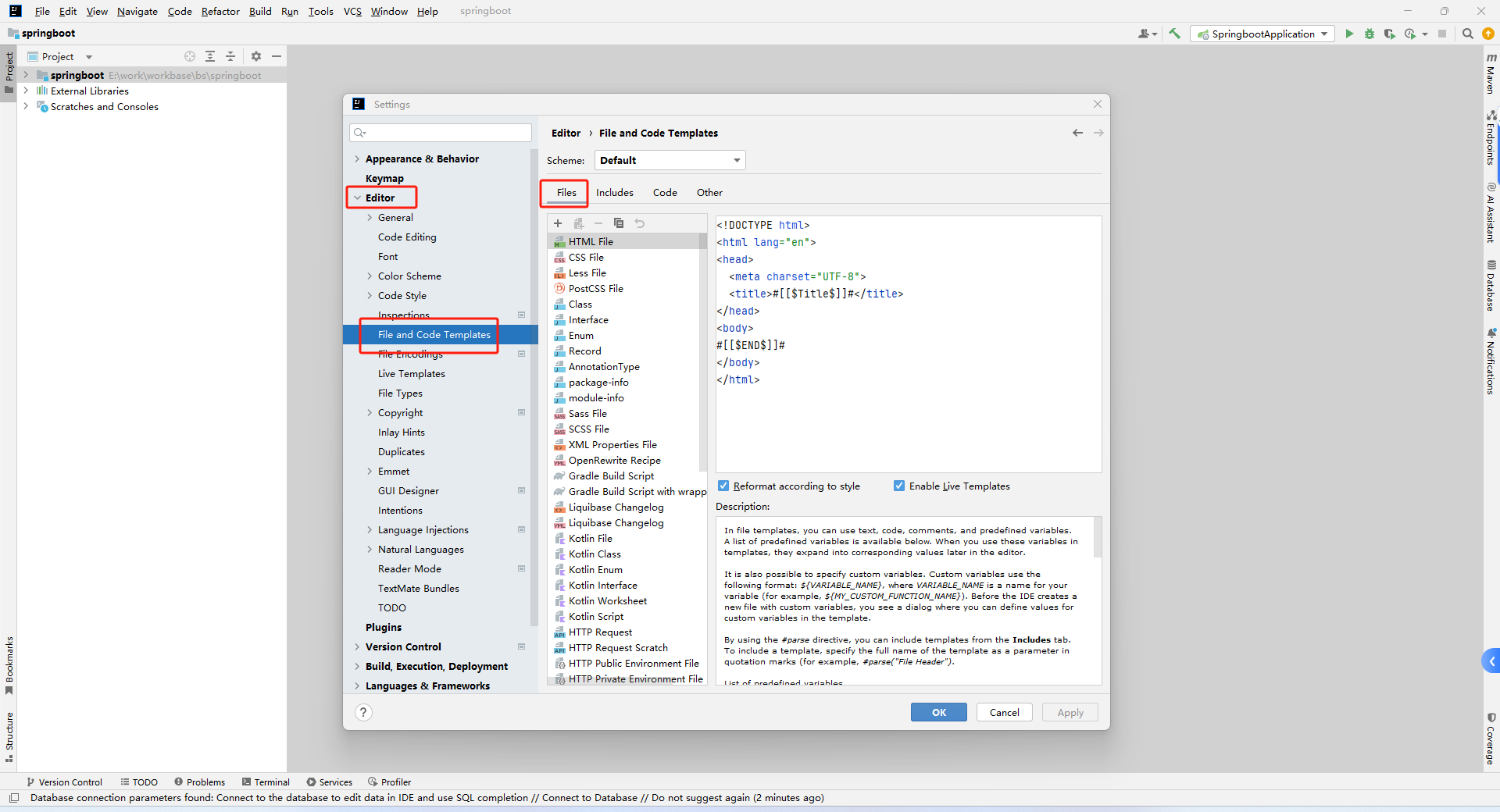
Task: Open the SpringbootApplication run configuration dropdown
Action: [x=1262, y=34]
